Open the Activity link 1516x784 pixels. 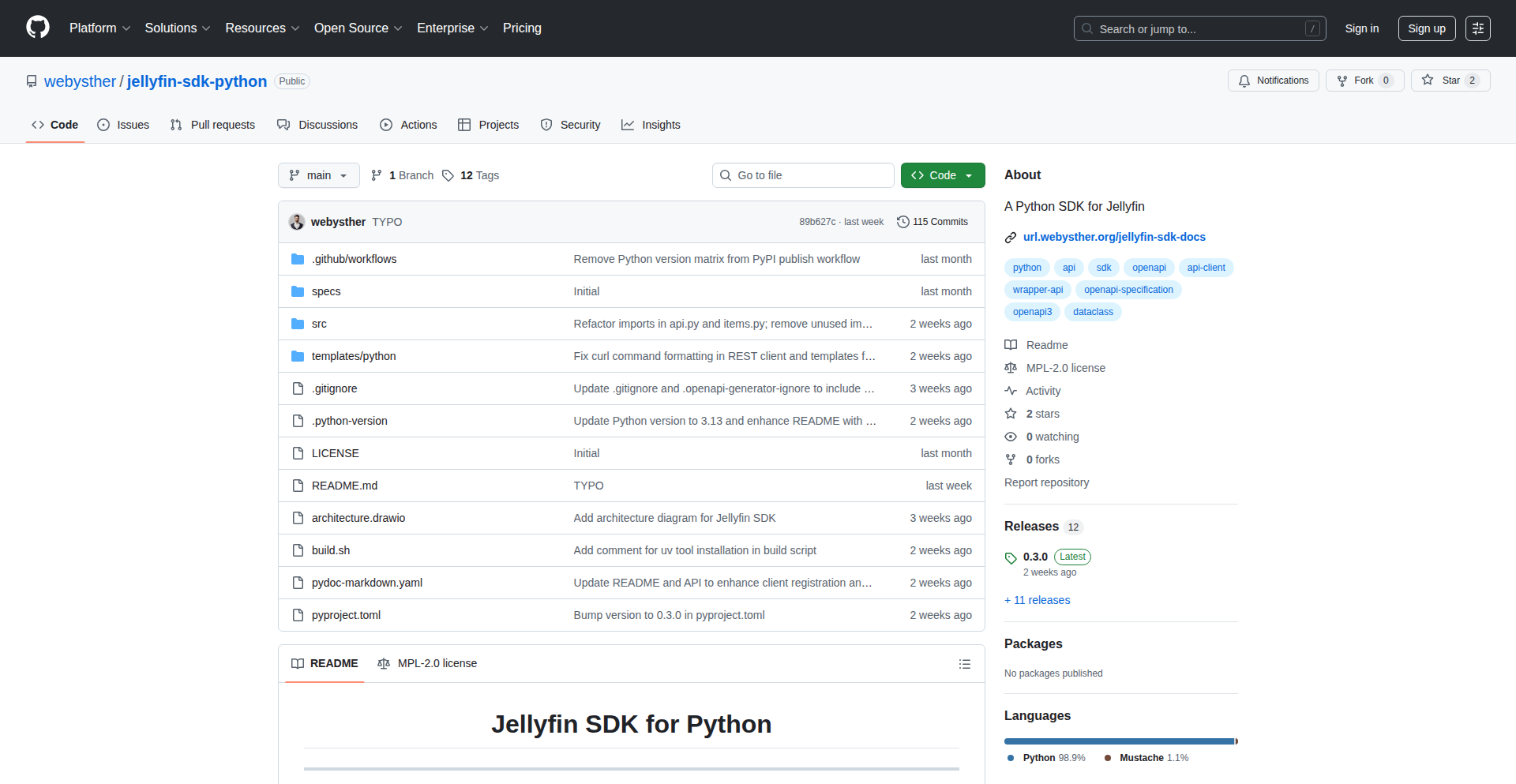pos(1033,391)
